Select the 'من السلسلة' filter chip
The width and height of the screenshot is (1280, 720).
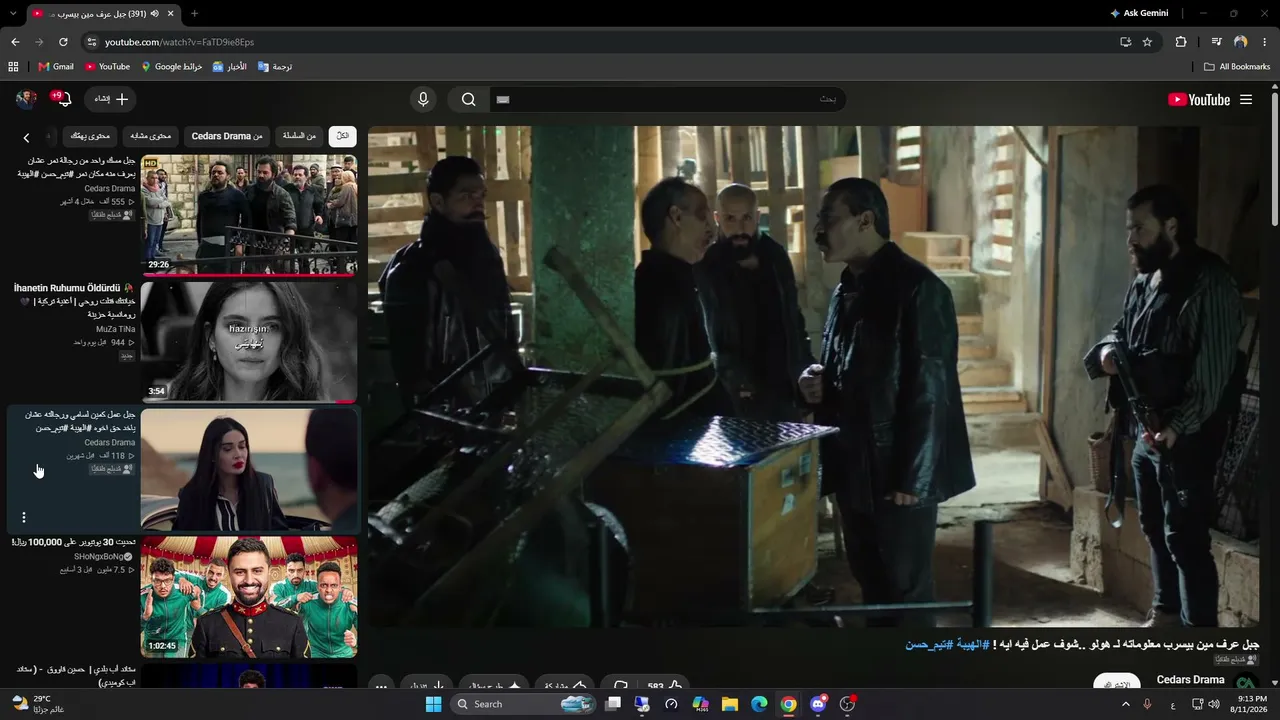[299, 136]
